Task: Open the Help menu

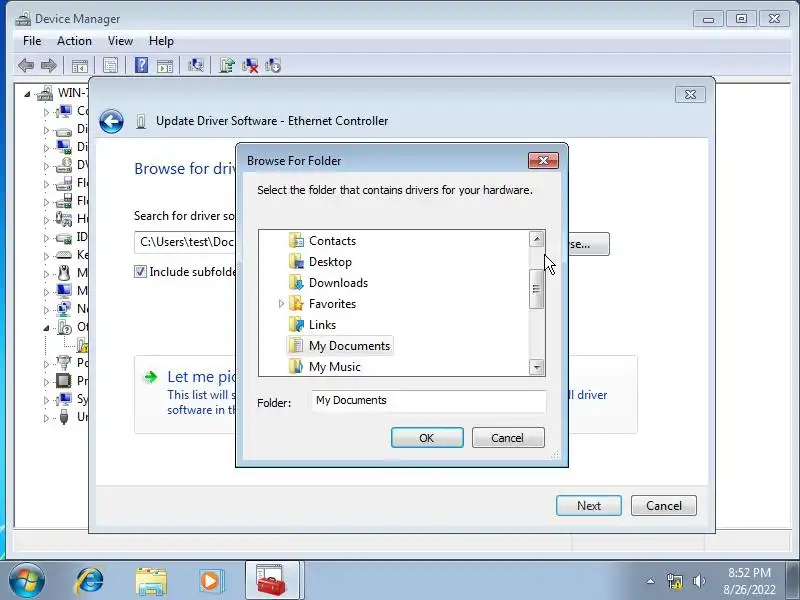Action: [161, 41]
